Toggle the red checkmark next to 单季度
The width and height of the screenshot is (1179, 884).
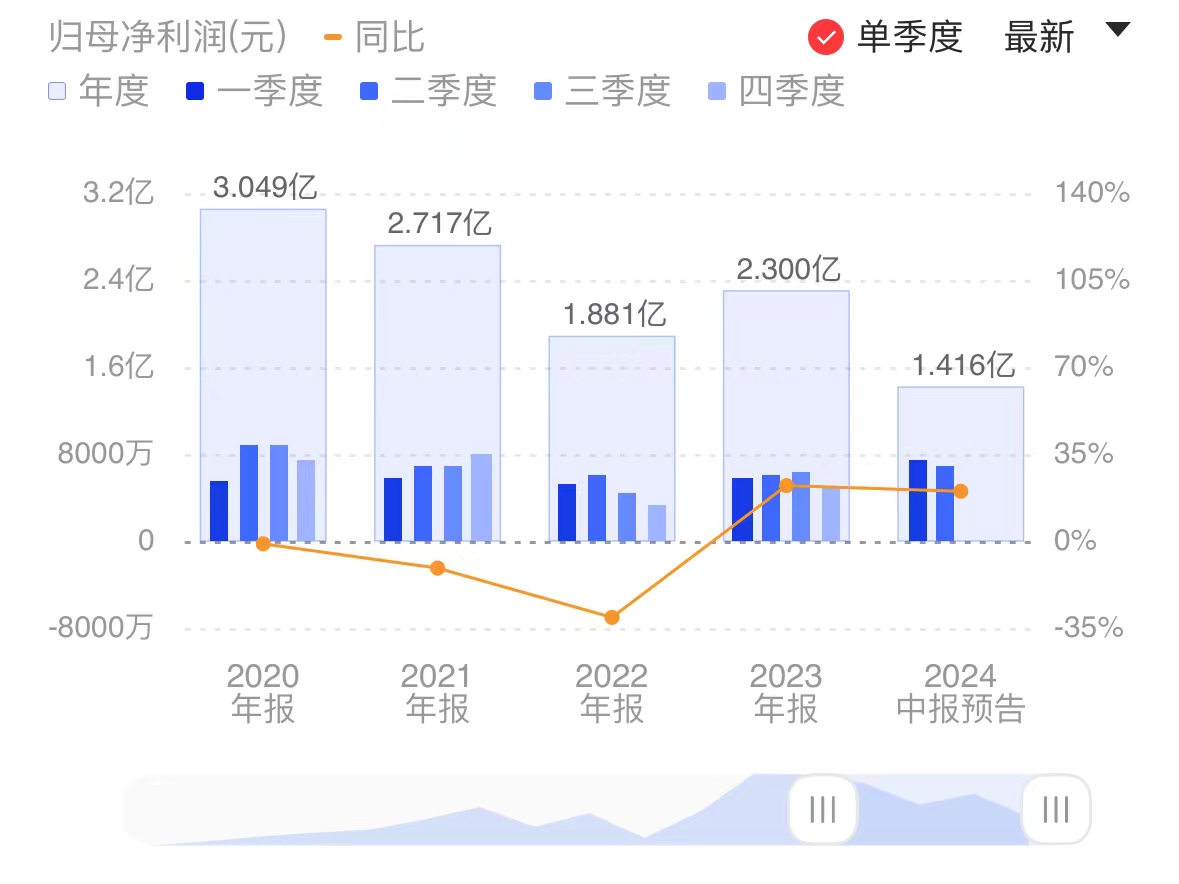pyautogui.click(x=825, y=36)
